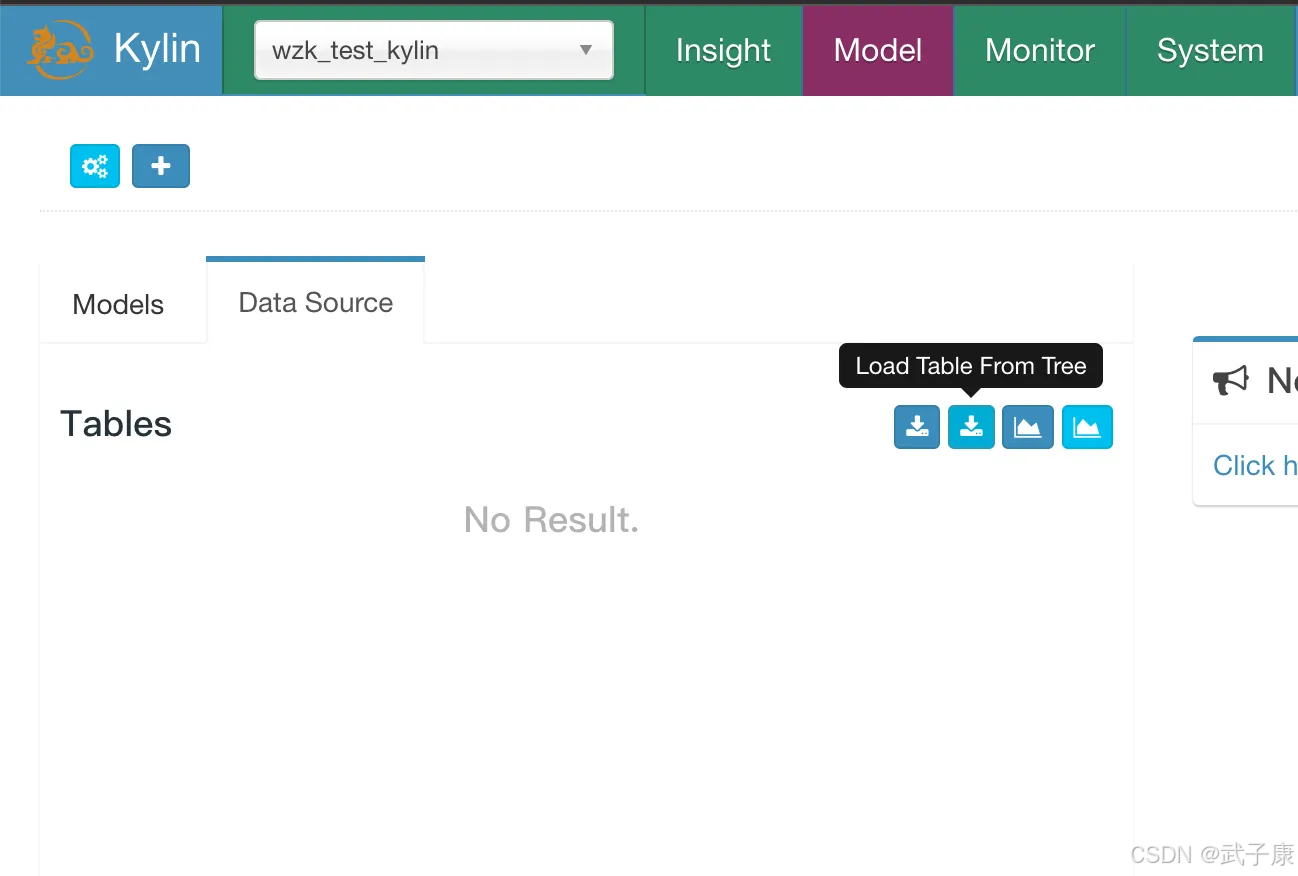This screenshot has width=1298, height=876.
Task: Navigate to the System menu
Action: [x=1210, y=50]
